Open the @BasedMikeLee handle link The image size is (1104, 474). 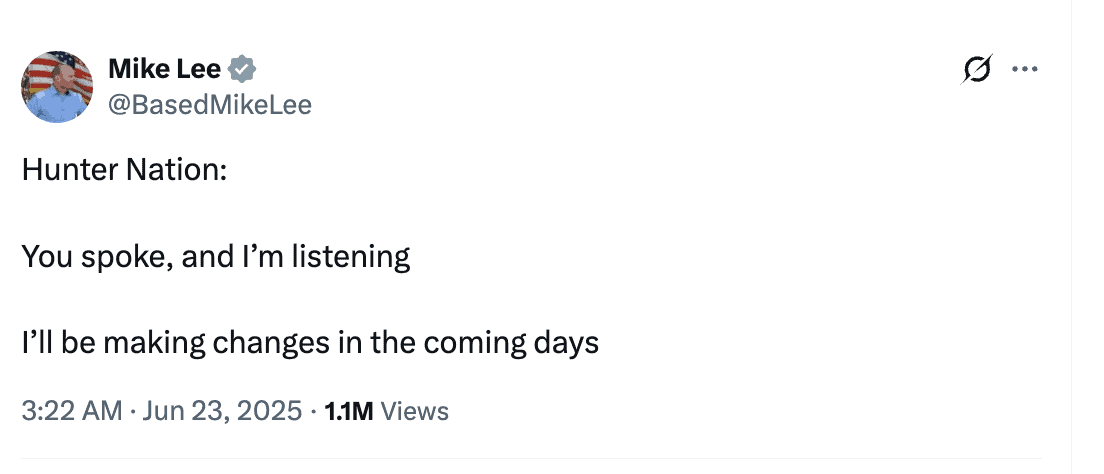(209, 104)
